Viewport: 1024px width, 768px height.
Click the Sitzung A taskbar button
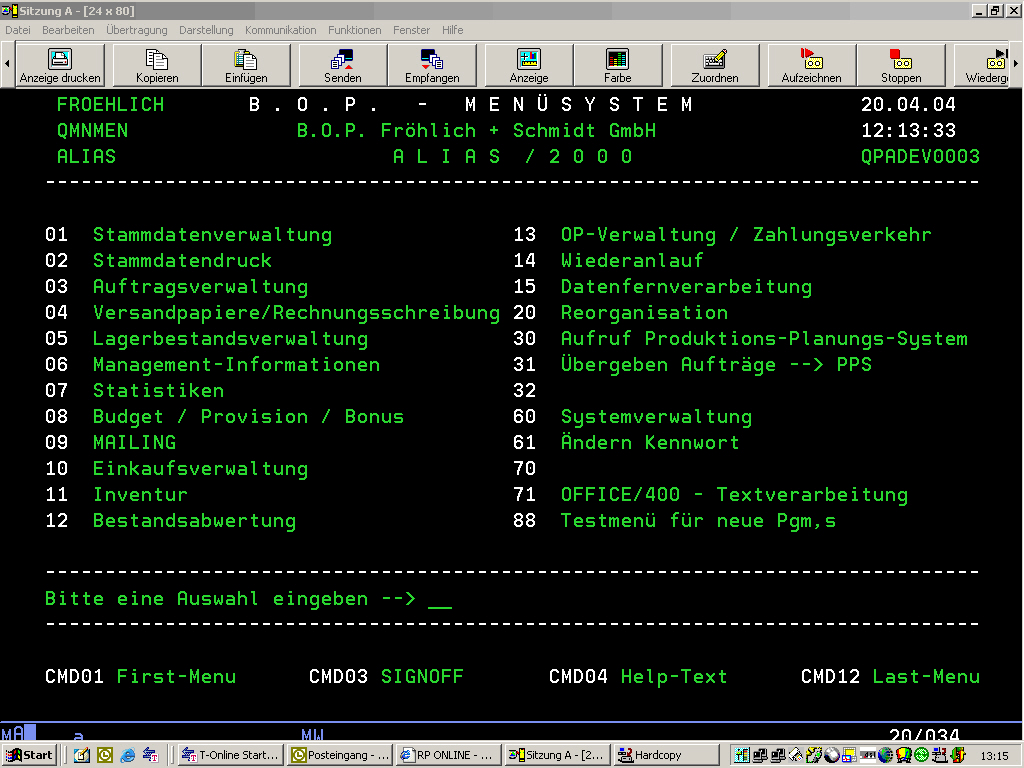coord(556,755)
